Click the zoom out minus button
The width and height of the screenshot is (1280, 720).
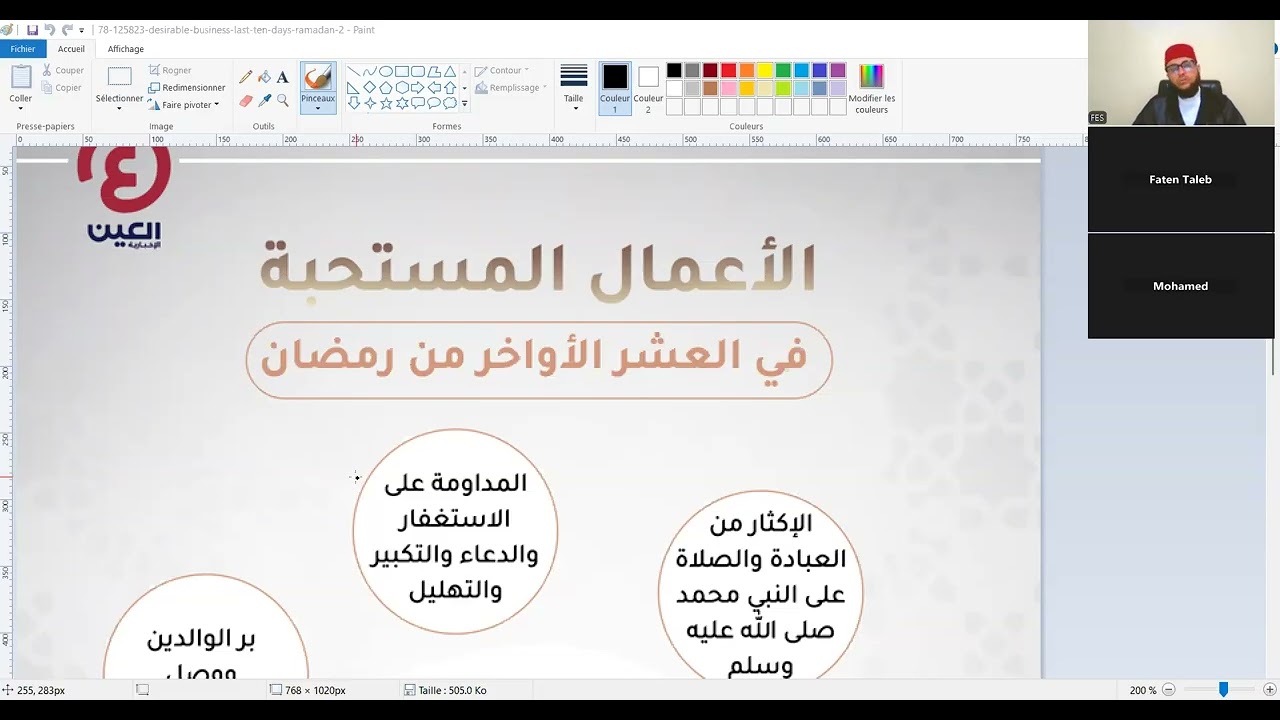[x=1168, y=690]
